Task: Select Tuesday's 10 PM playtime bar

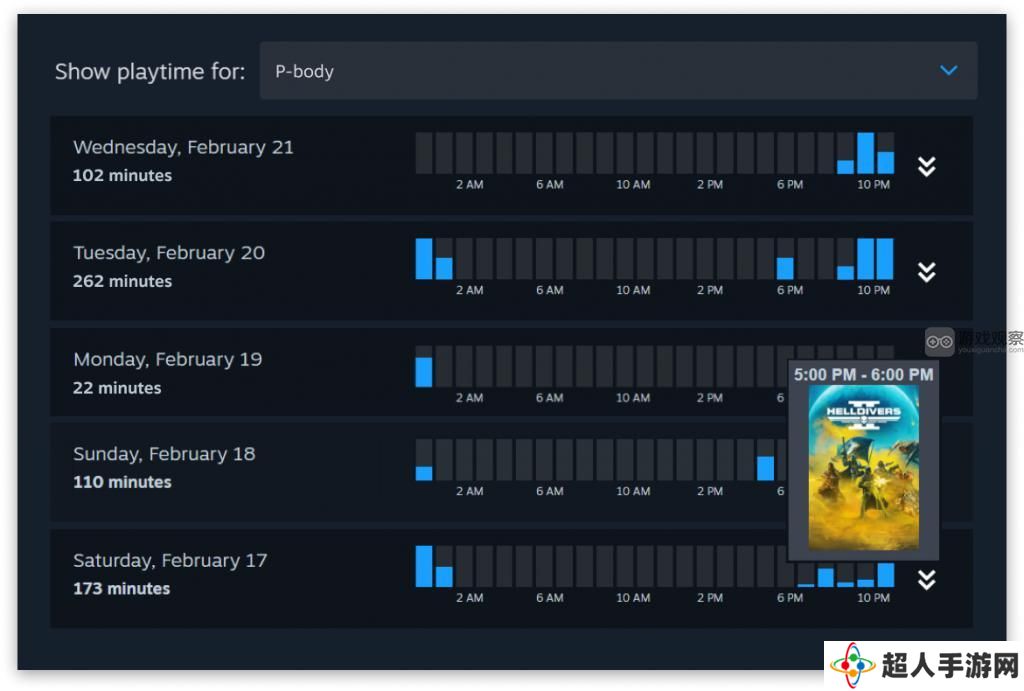Action: point(865,259)
